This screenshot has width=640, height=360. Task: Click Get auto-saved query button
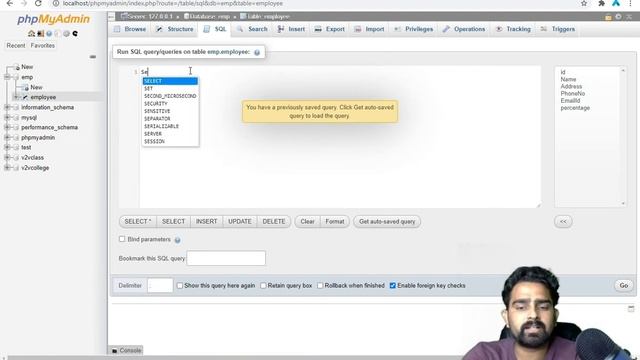click(387, 222)
